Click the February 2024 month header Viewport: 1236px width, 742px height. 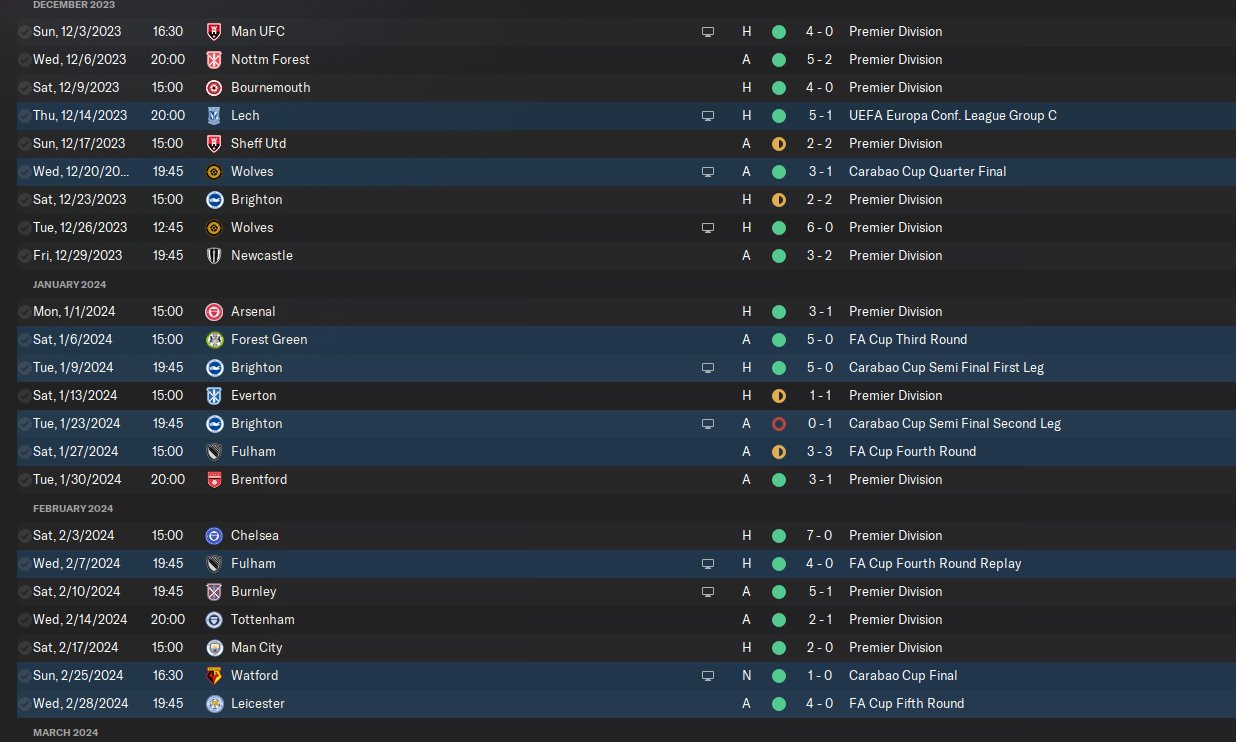tap(71, 508)
